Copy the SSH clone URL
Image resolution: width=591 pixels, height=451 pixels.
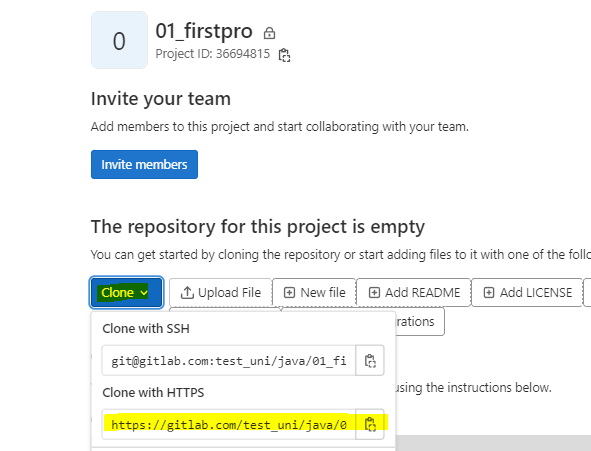tap(370, 361)
